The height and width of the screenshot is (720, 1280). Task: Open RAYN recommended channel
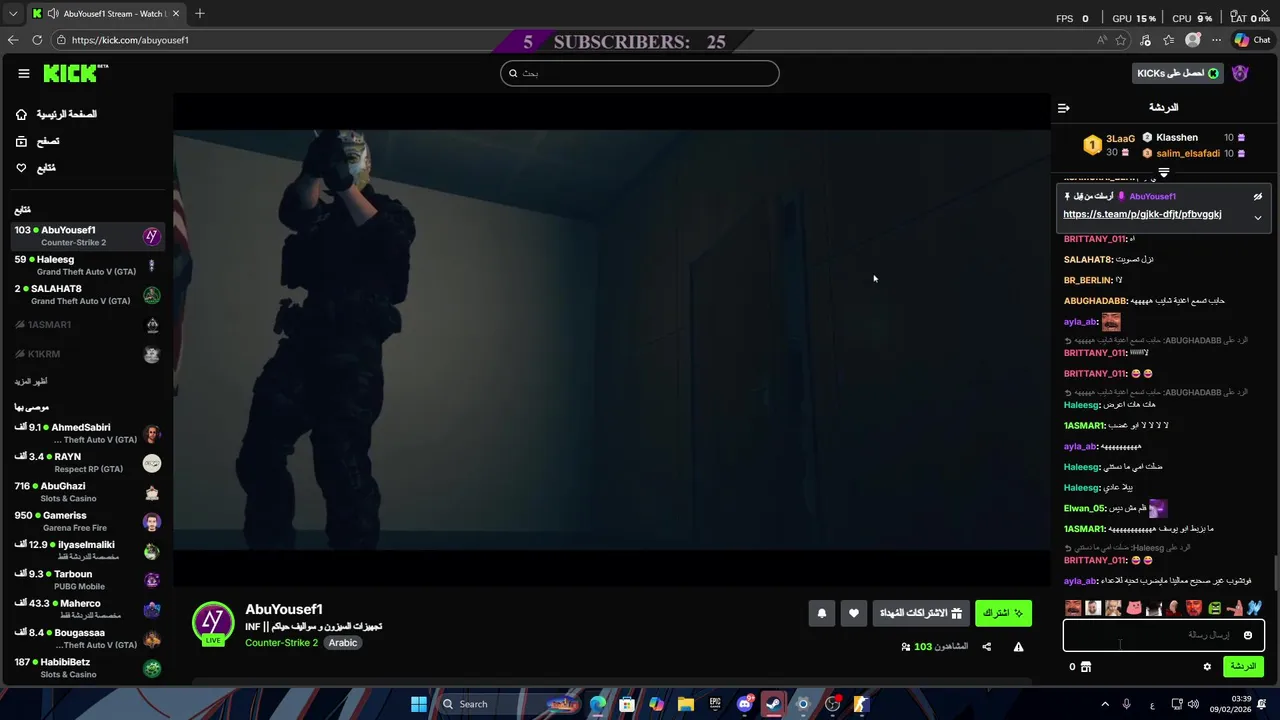click(87, 462)
